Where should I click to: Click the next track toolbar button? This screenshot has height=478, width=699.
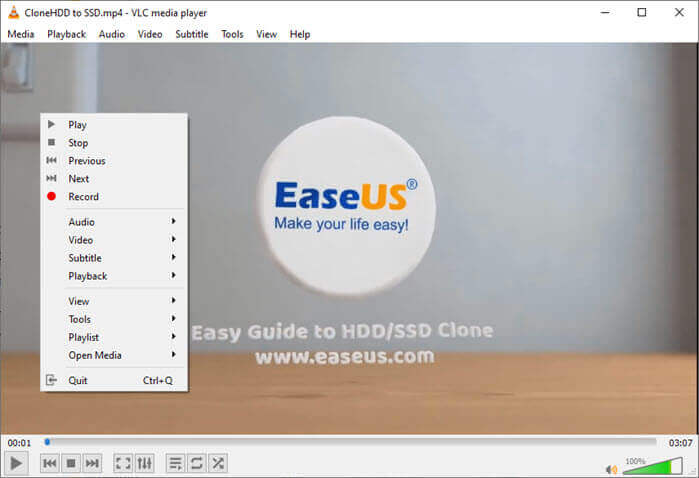click(92, 463)
